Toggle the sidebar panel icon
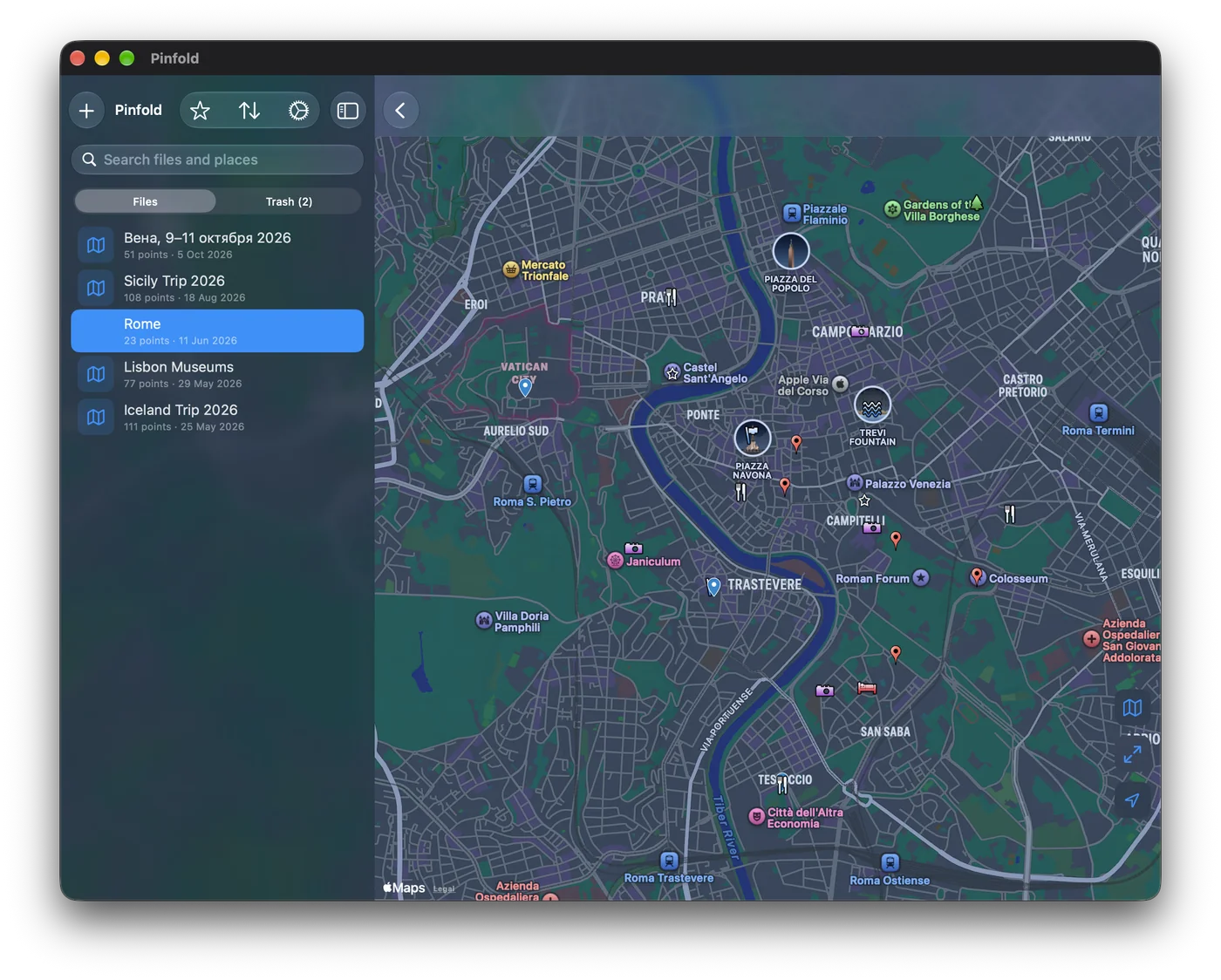This screenshot has width=1221, height=980. (348, 111)
